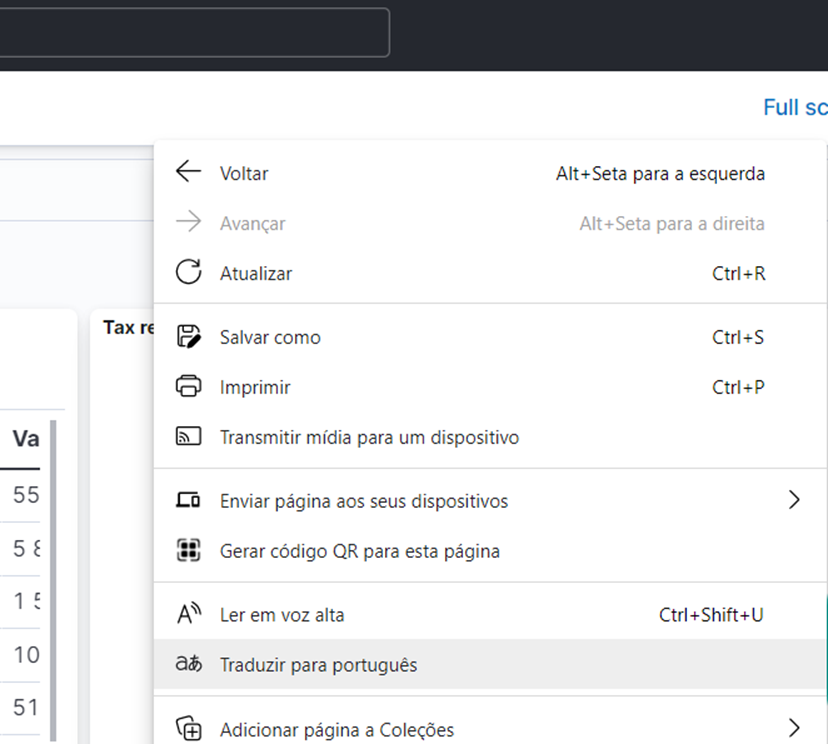Click the Imprimir printer icon
828x744 pixels.
pos(189,386)
